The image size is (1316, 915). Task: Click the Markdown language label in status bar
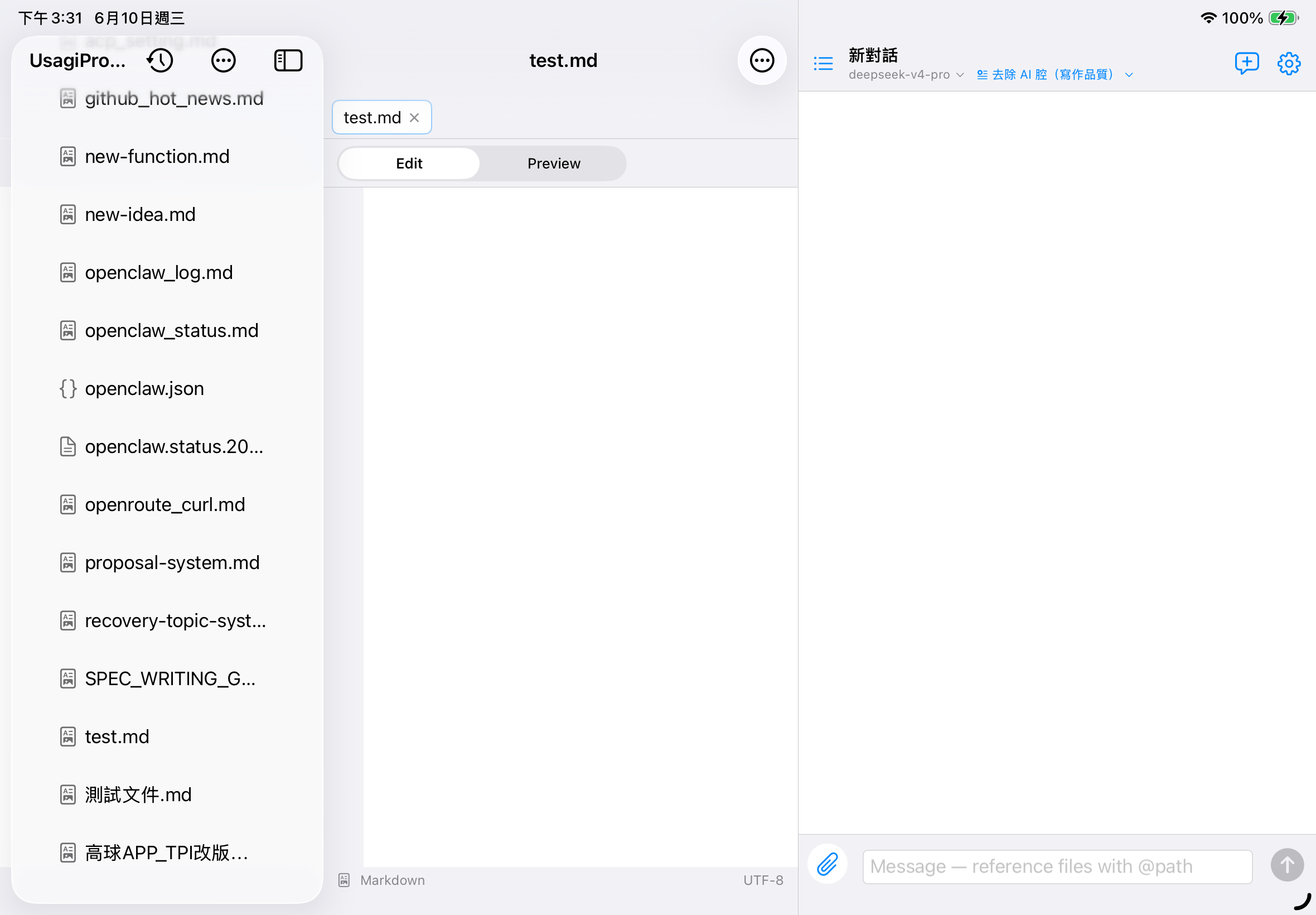(393, 880)
